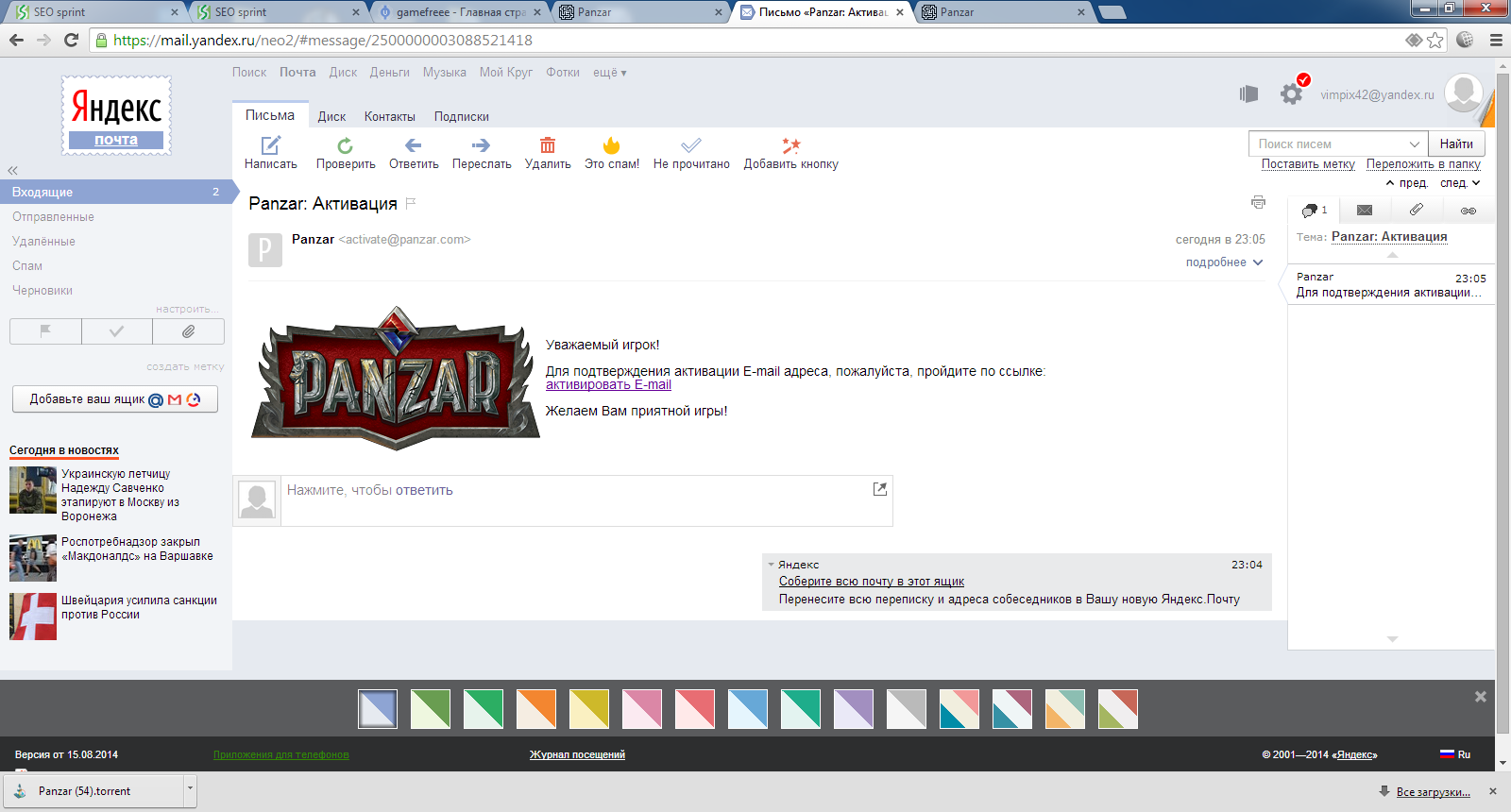
Task: Select the orange theme swatch
Action: (536, 709)
